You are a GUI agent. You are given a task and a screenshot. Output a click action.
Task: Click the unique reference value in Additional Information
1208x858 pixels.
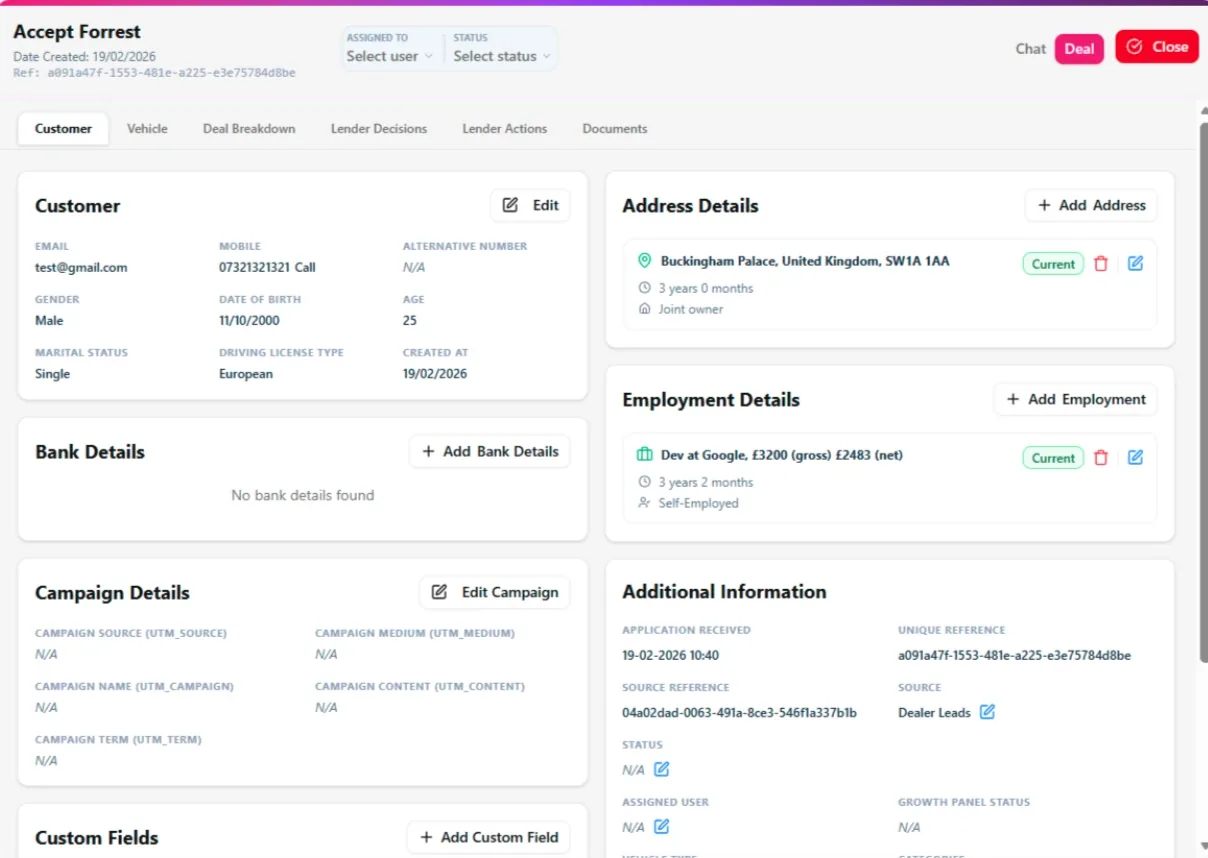point(1014,656)
